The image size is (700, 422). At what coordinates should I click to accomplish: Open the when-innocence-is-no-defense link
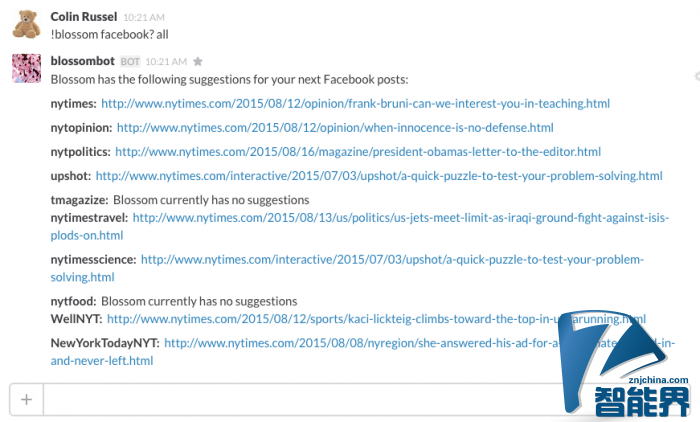[335, 128]
